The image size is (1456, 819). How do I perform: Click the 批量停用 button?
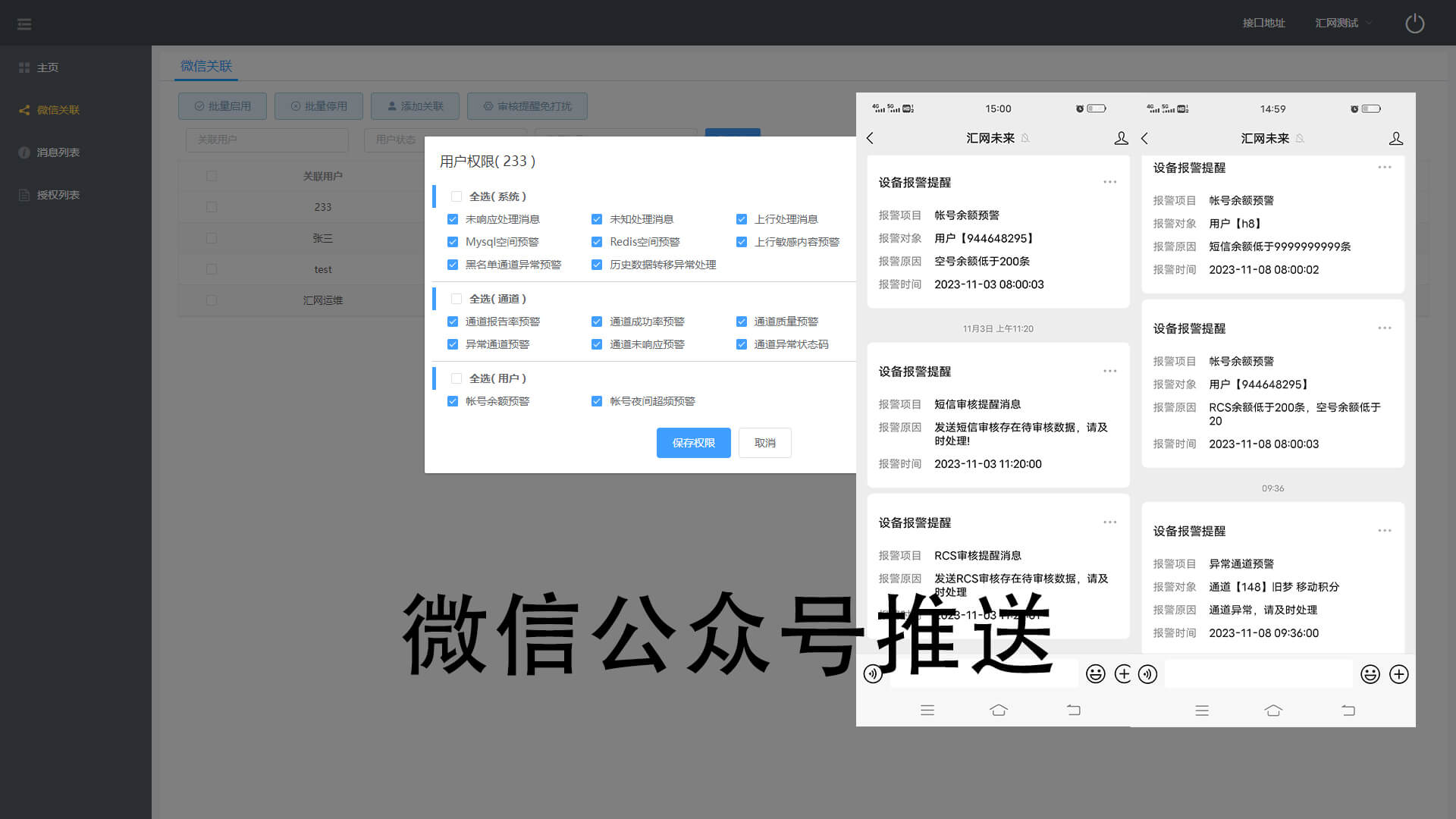[x=318, y=106]
